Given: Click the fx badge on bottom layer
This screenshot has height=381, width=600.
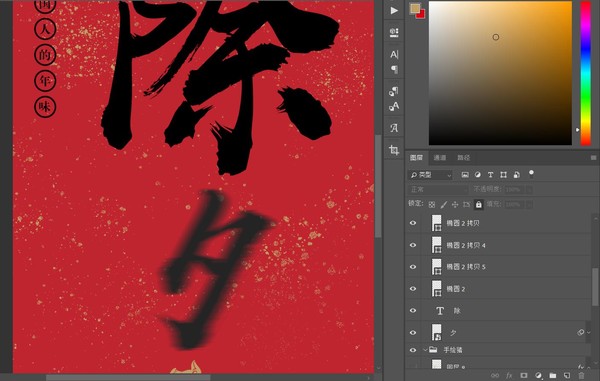Looking at the screenshot, I should coord(581,366).
